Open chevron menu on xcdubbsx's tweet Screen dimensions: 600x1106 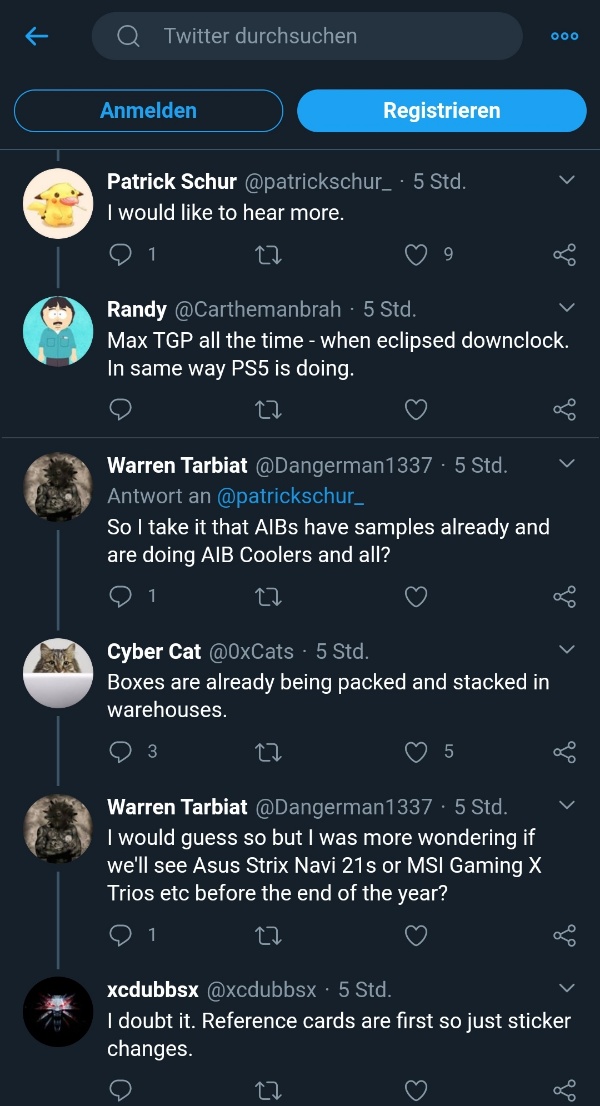coord(566,988)
